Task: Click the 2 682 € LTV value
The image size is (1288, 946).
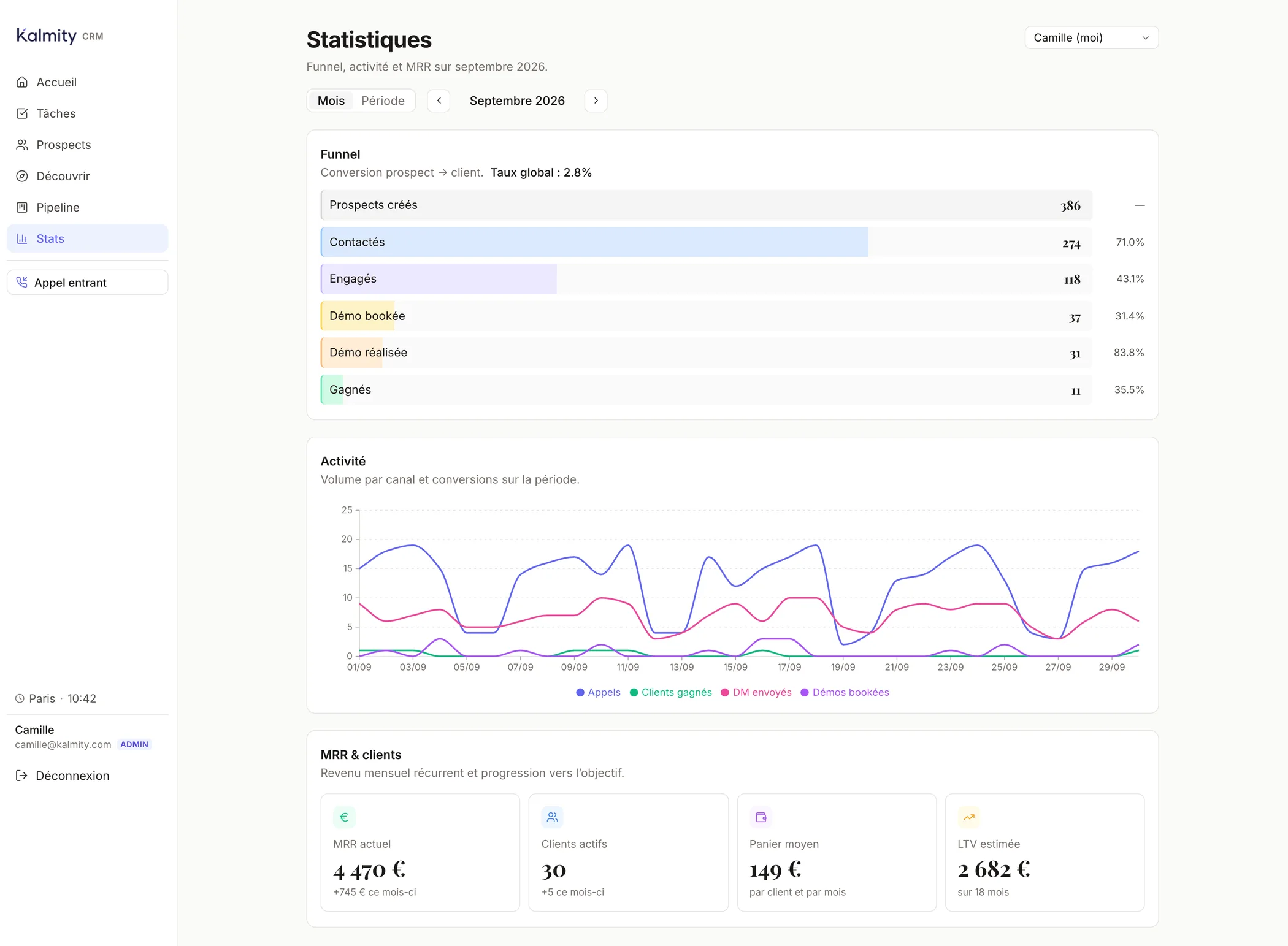Action: [x=994, y=870]
